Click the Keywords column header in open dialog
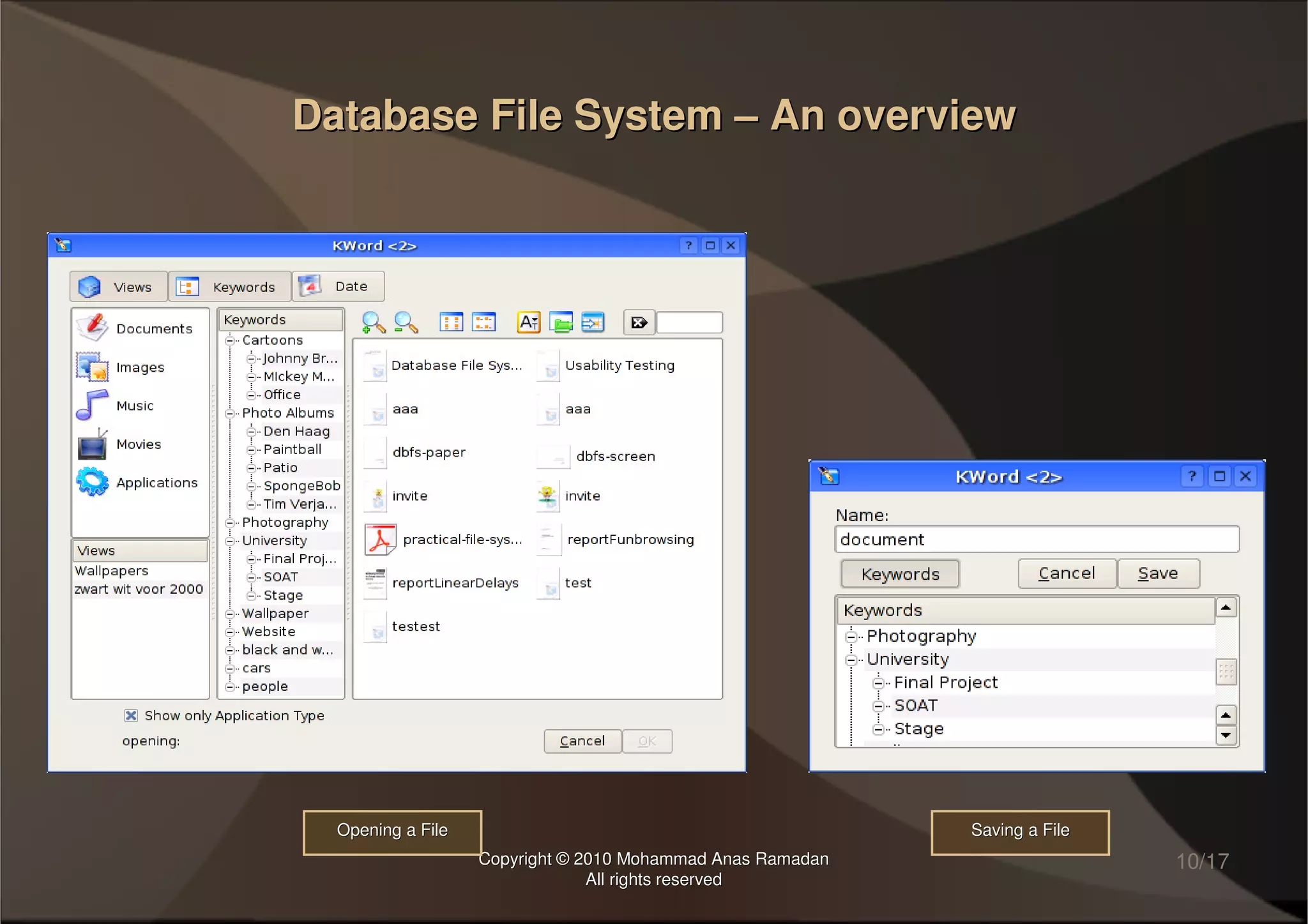Viewport: 1308px width, 924px height. click(x=281, y=320)
